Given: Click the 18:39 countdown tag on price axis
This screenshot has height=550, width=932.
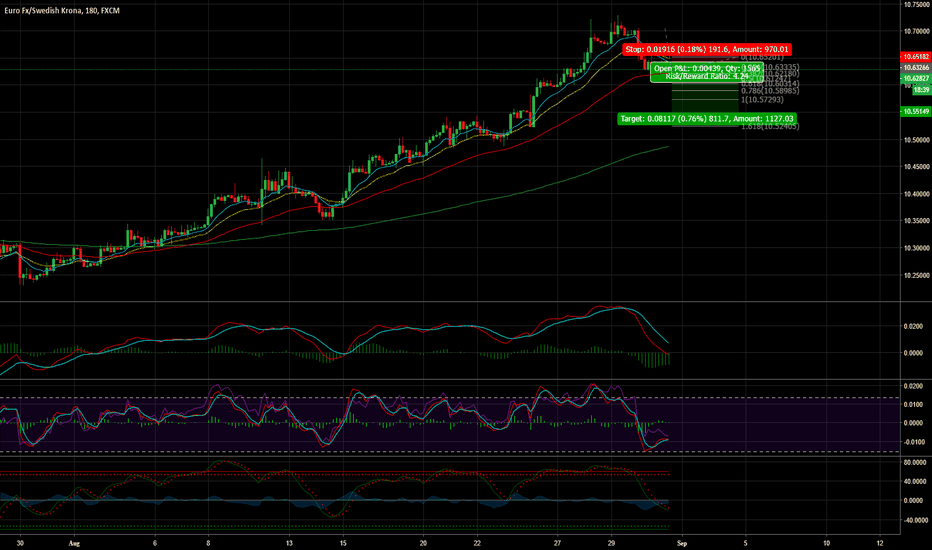Looking at the screenshot, I should 921,90.
